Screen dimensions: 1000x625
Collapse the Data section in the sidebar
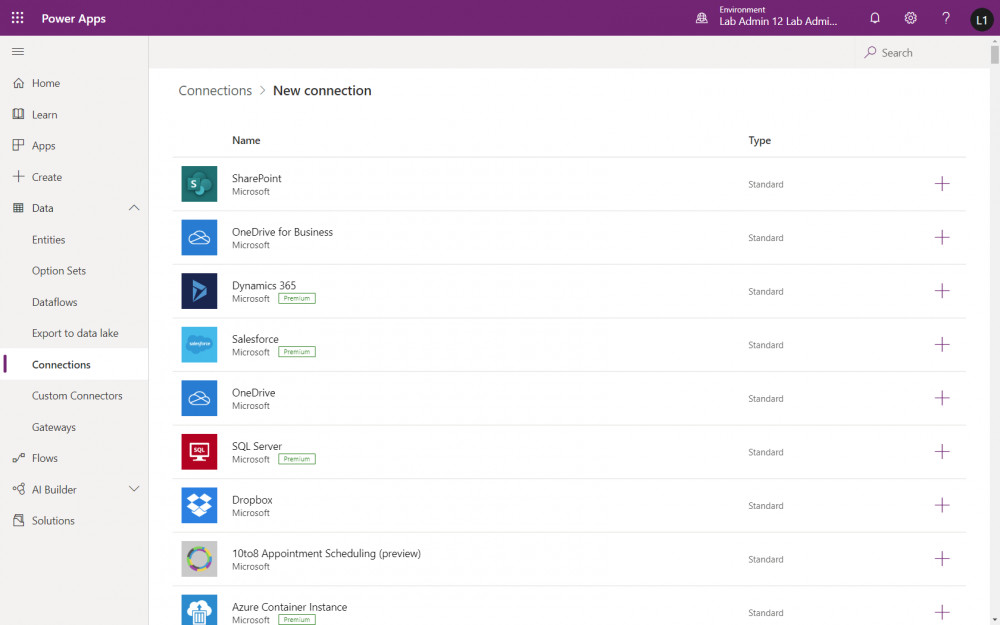(135, 208)
